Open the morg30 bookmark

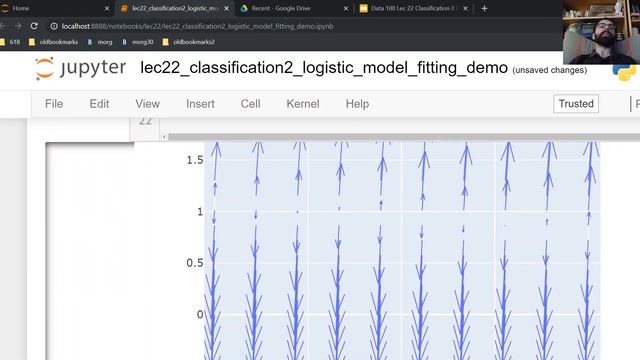point(138,42)
